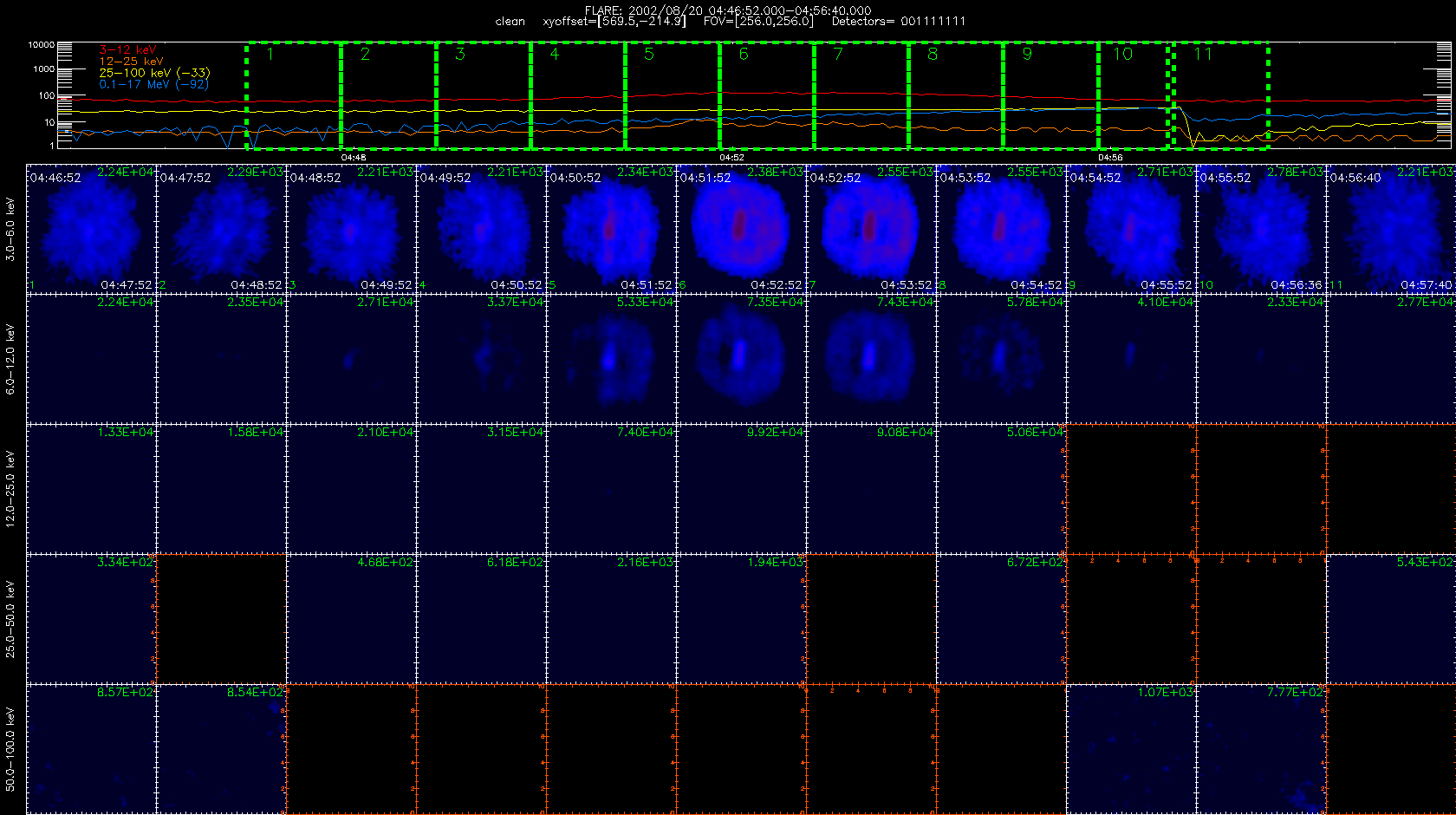The image size is (1456, 815).
Task: Open the 6.0-12.0 keV image with peak 7.43E+04
Action: (871, 359)
